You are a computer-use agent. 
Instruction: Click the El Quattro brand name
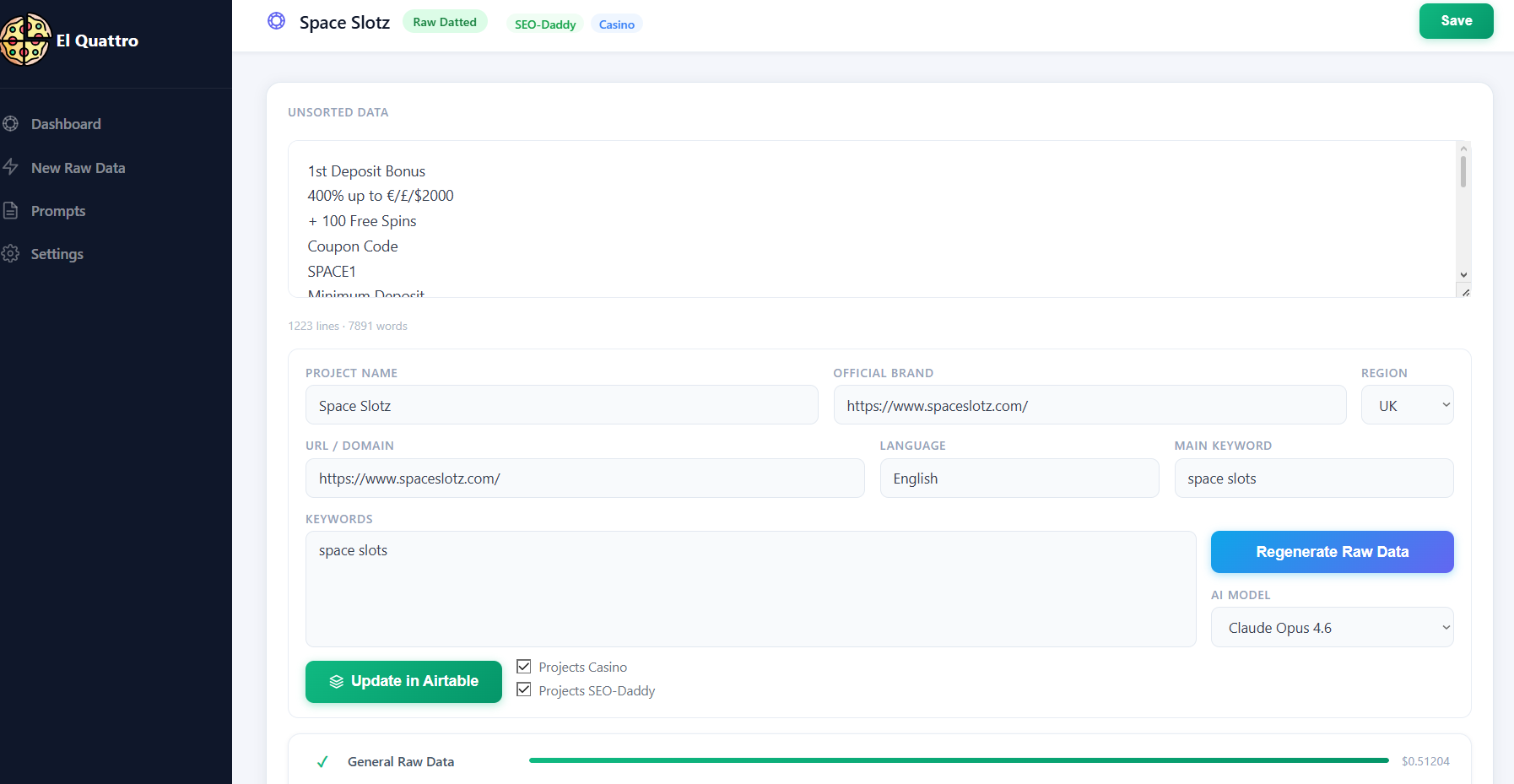click(97, 41)
